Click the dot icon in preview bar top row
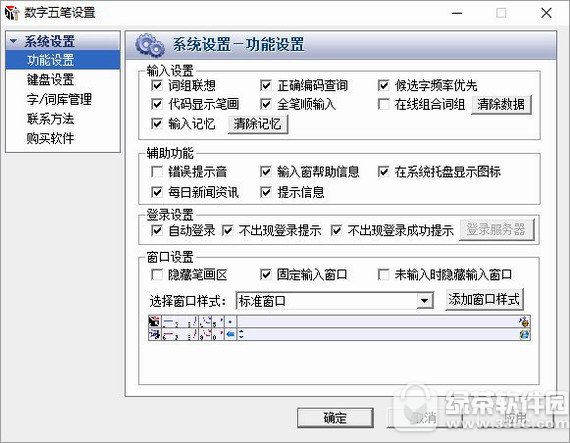This screenshot has width=570, height=443. click(x=230, y=322)
